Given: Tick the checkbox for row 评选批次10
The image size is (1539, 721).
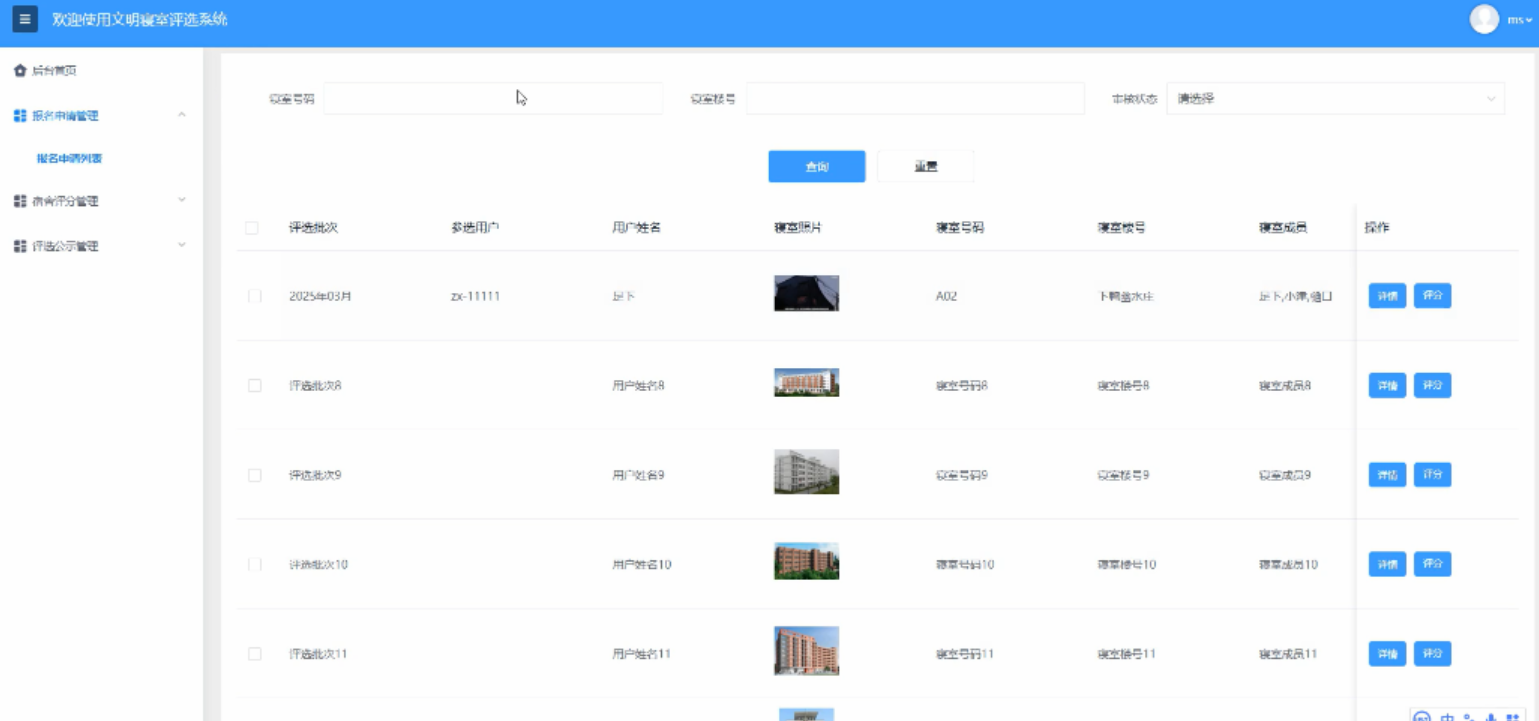Looking at the screenshot, I should click(255, 565).
